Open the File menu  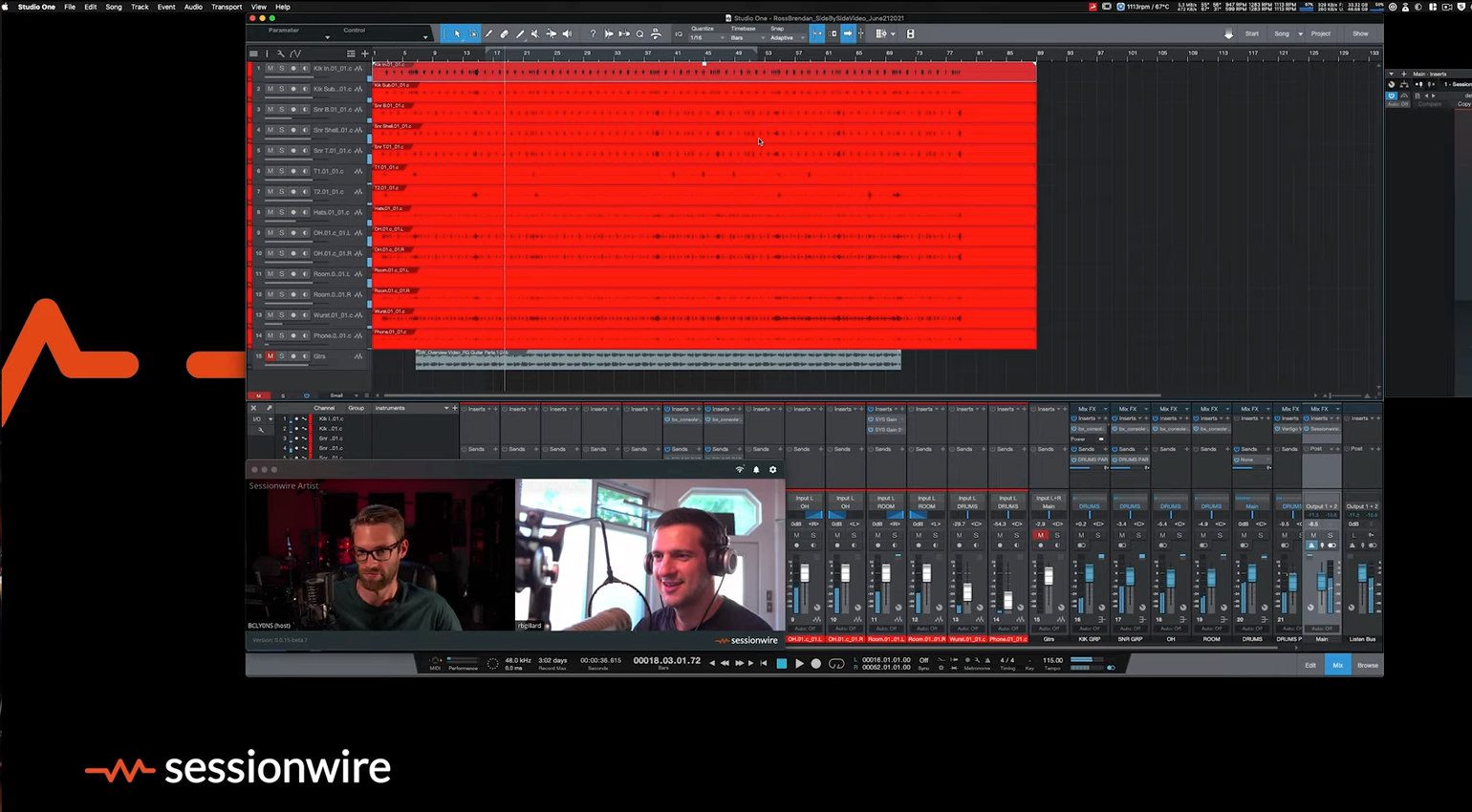coord(70,7)
